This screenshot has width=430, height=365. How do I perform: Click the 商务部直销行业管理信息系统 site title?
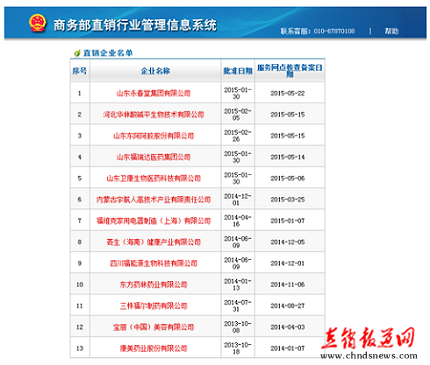click(x=135, y=25)
